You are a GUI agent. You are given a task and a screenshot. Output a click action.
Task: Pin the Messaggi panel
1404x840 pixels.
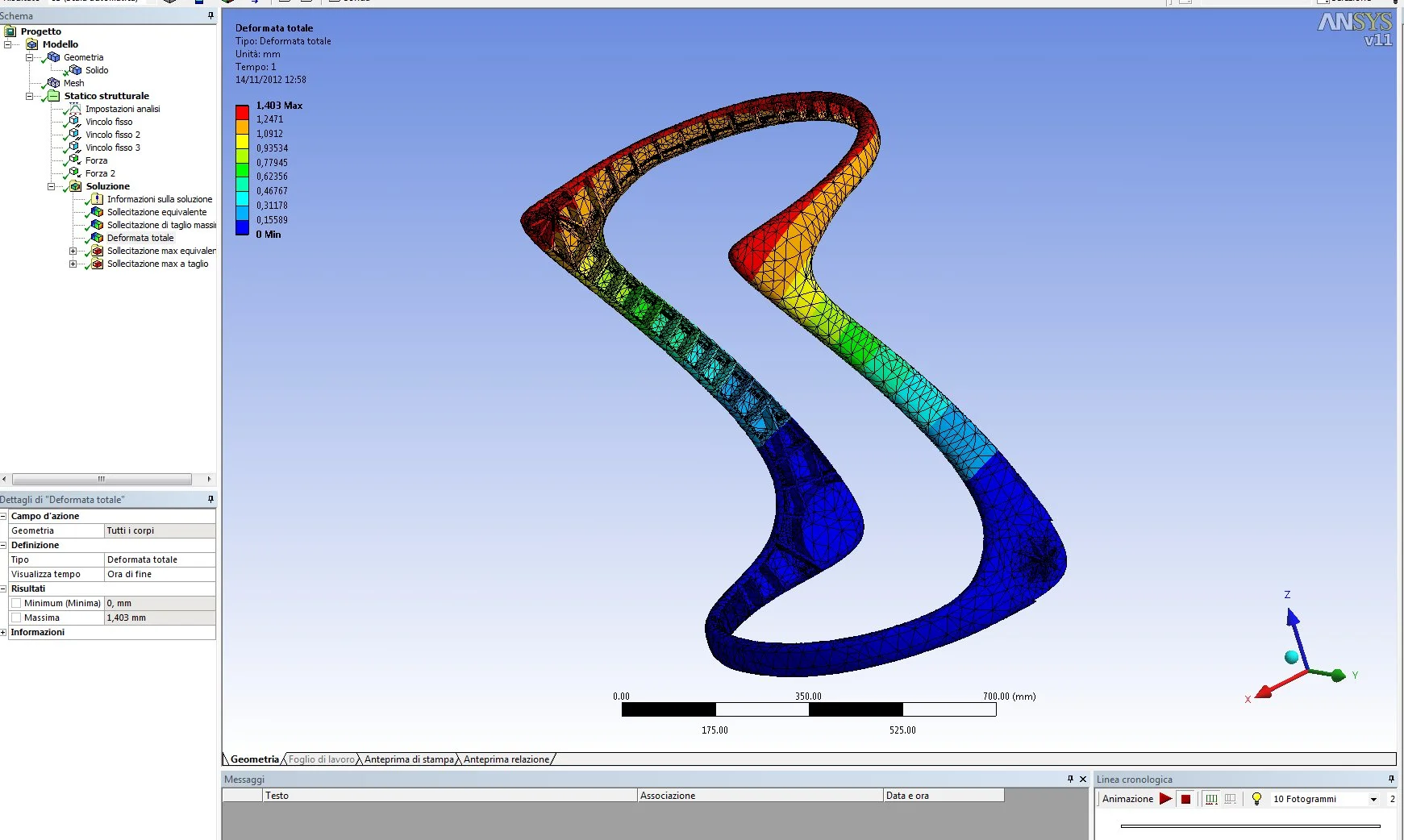click(x=1070, y=779)
